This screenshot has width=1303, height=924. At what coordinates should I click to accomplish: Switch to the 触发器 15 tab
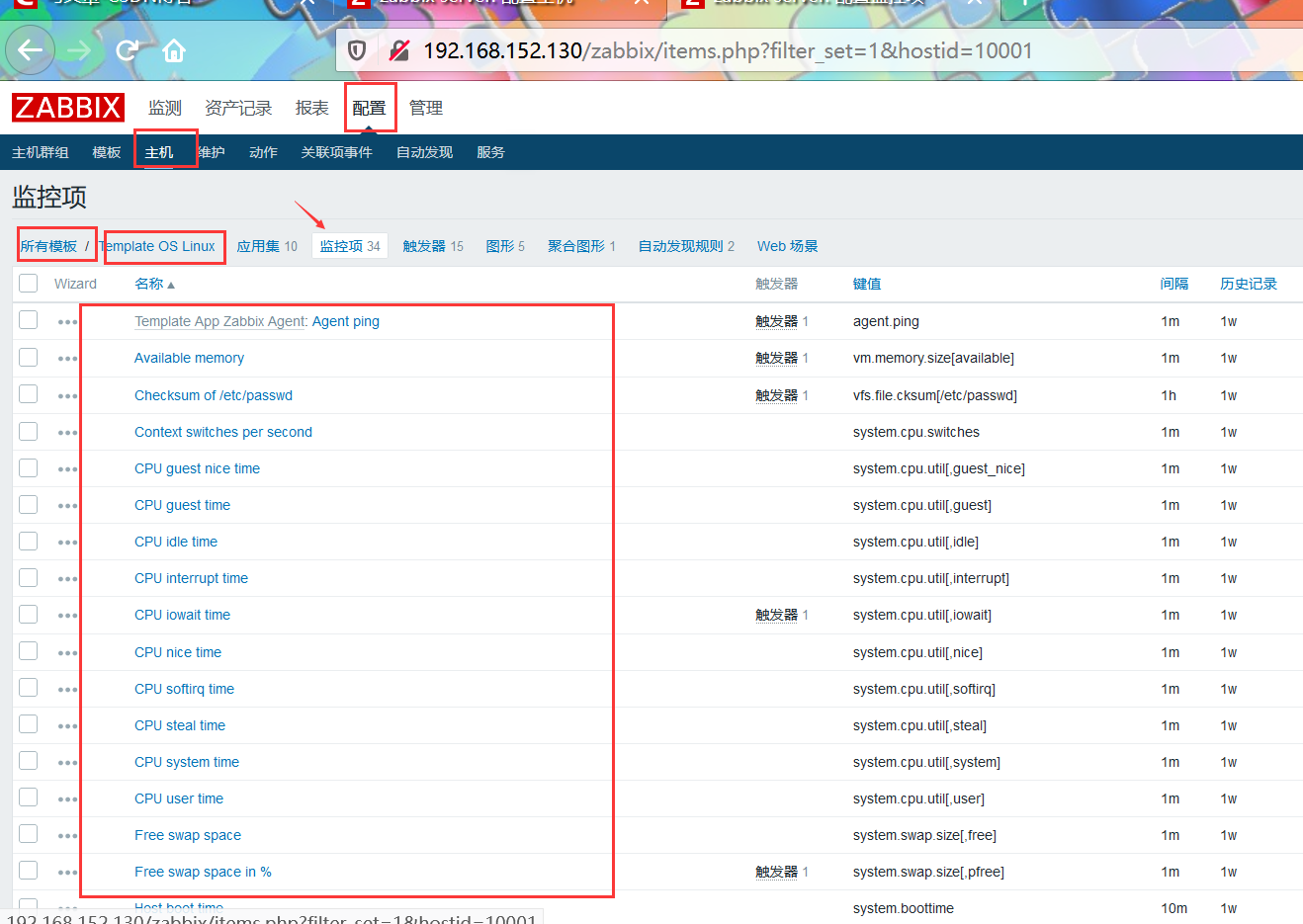(x=433, y=246)
